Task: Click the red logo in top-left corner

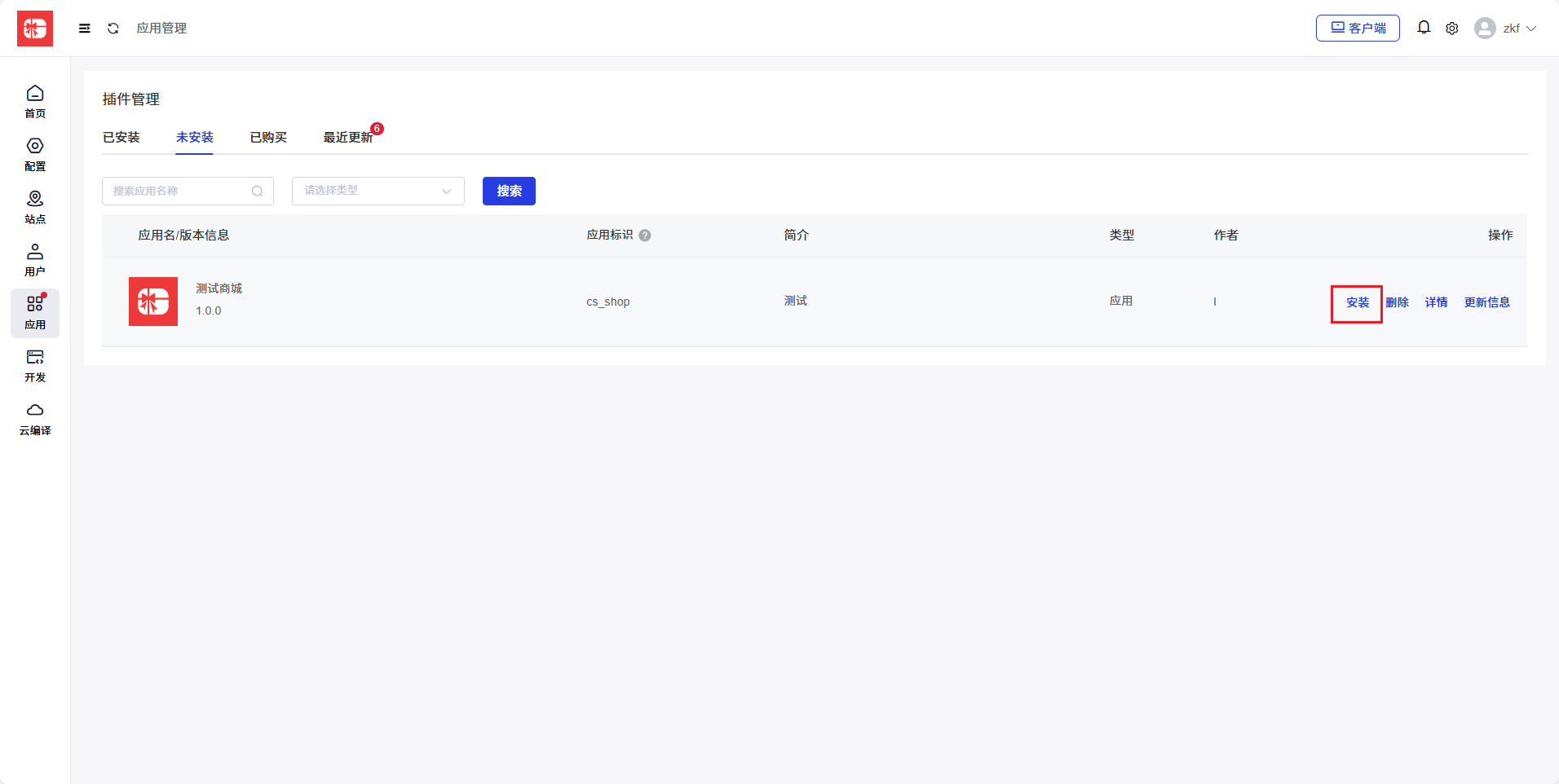Action: pyautogui.click(x=35, y=29)
